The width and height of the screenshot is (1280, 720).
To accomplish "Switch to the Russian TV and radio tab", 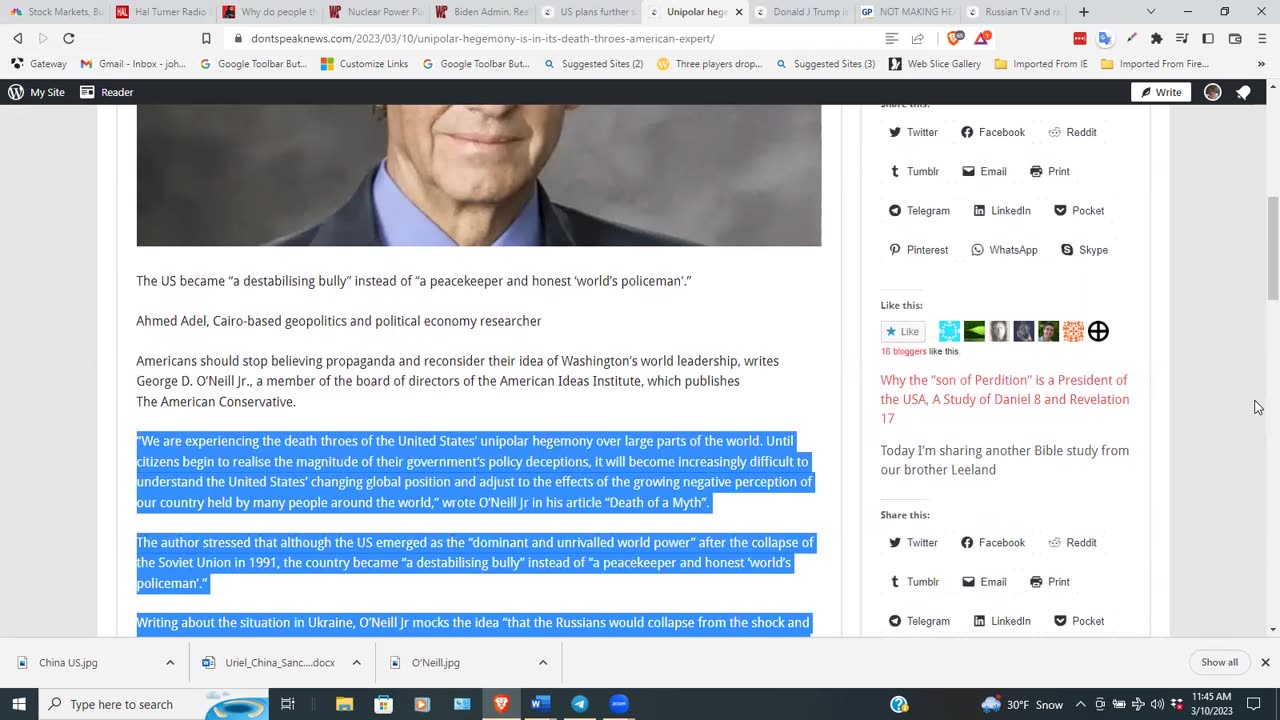I will (x=1013, y=12).
